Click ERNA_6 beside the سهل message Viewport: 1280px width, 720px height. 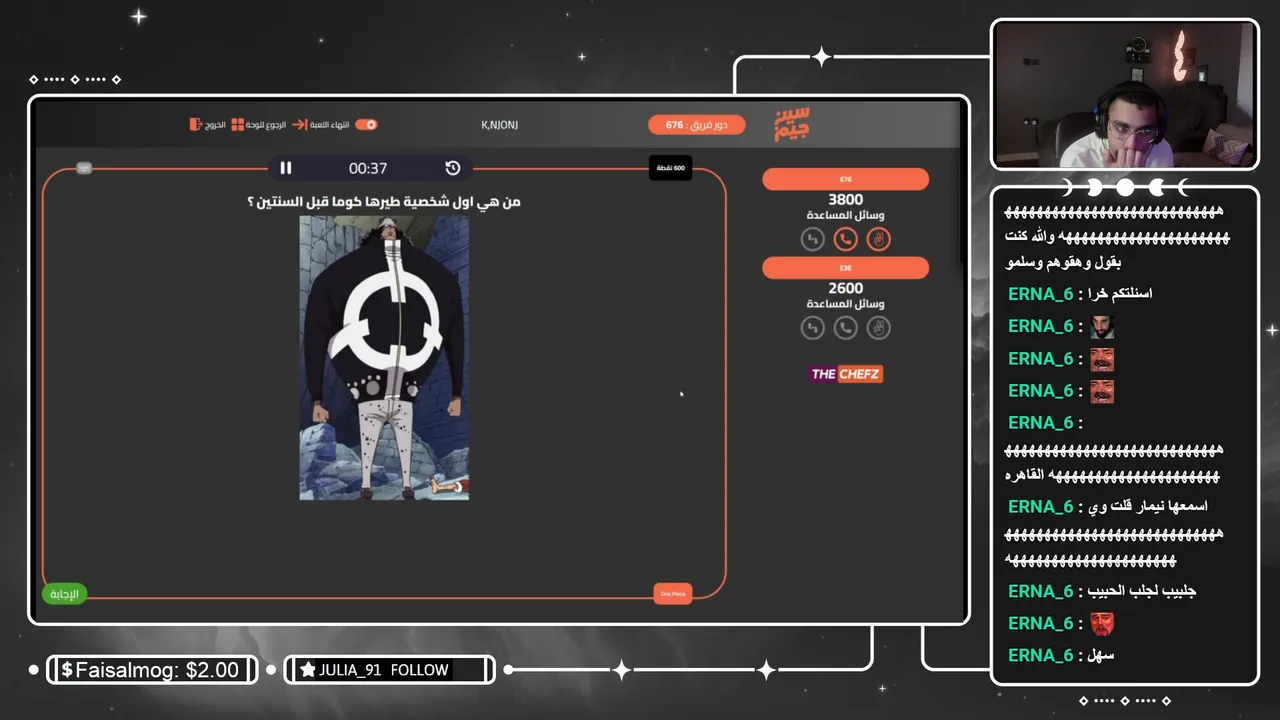coord(1040,655)
